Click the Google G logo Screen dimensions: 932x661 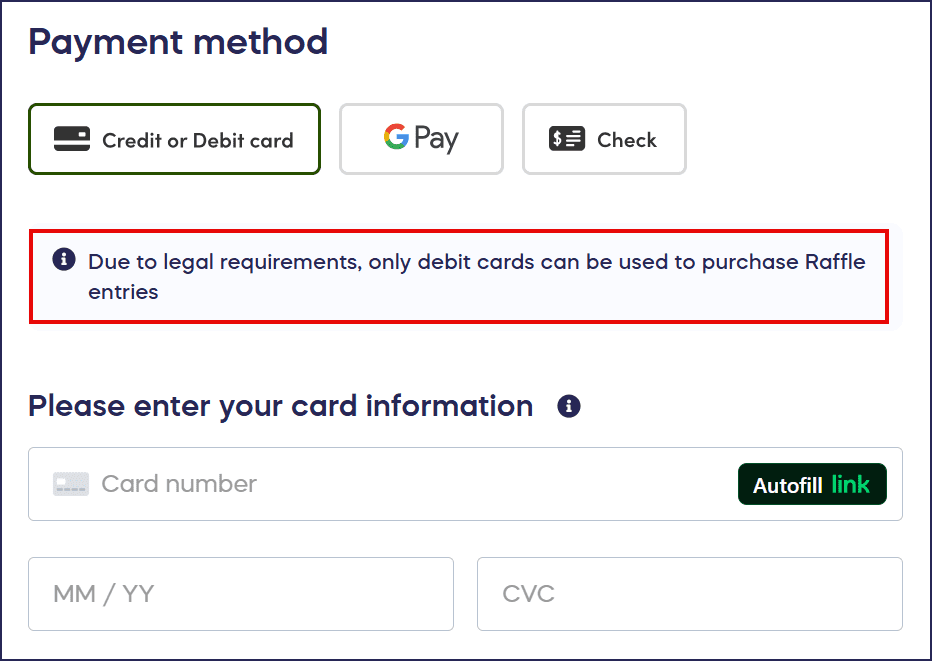click(396, 138)
